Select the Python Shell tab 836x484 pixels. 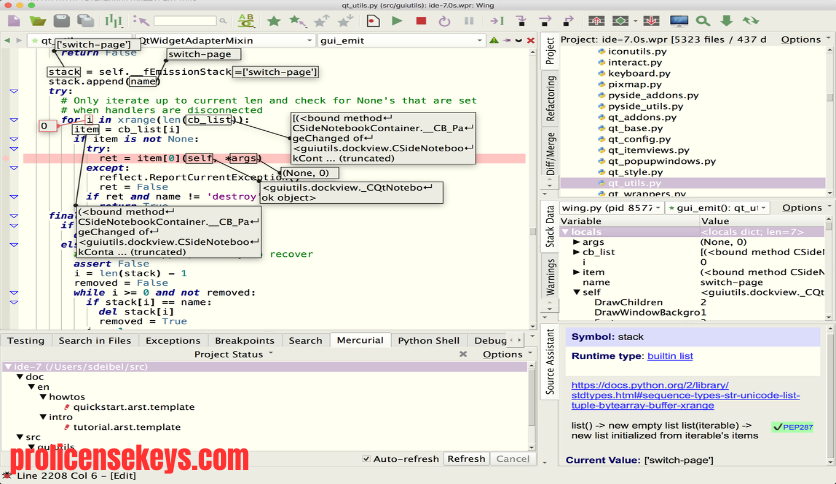tap(429, 341)
